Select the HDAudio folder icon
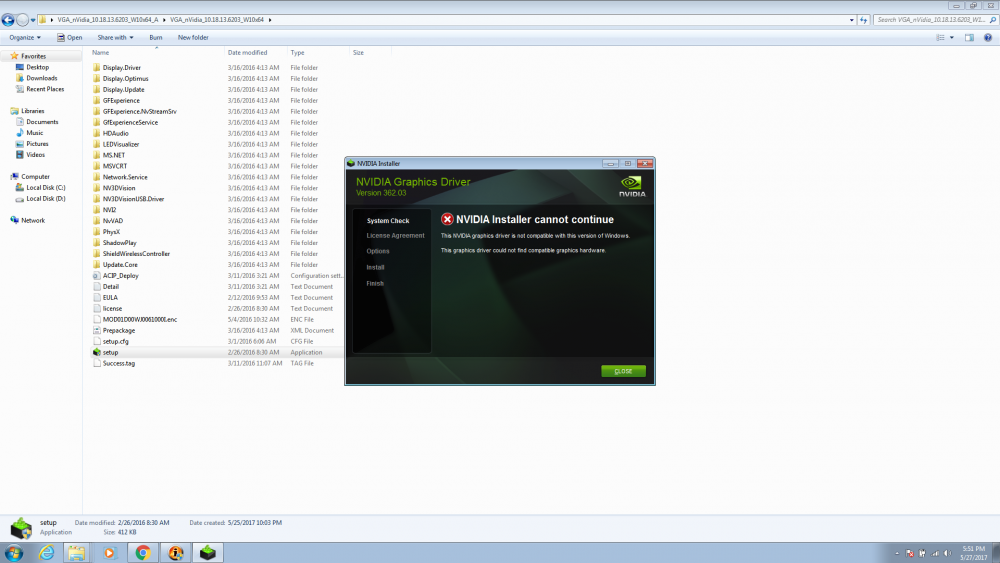The height and width of the screenshot is (563, 1000). [x=97, y=133]
